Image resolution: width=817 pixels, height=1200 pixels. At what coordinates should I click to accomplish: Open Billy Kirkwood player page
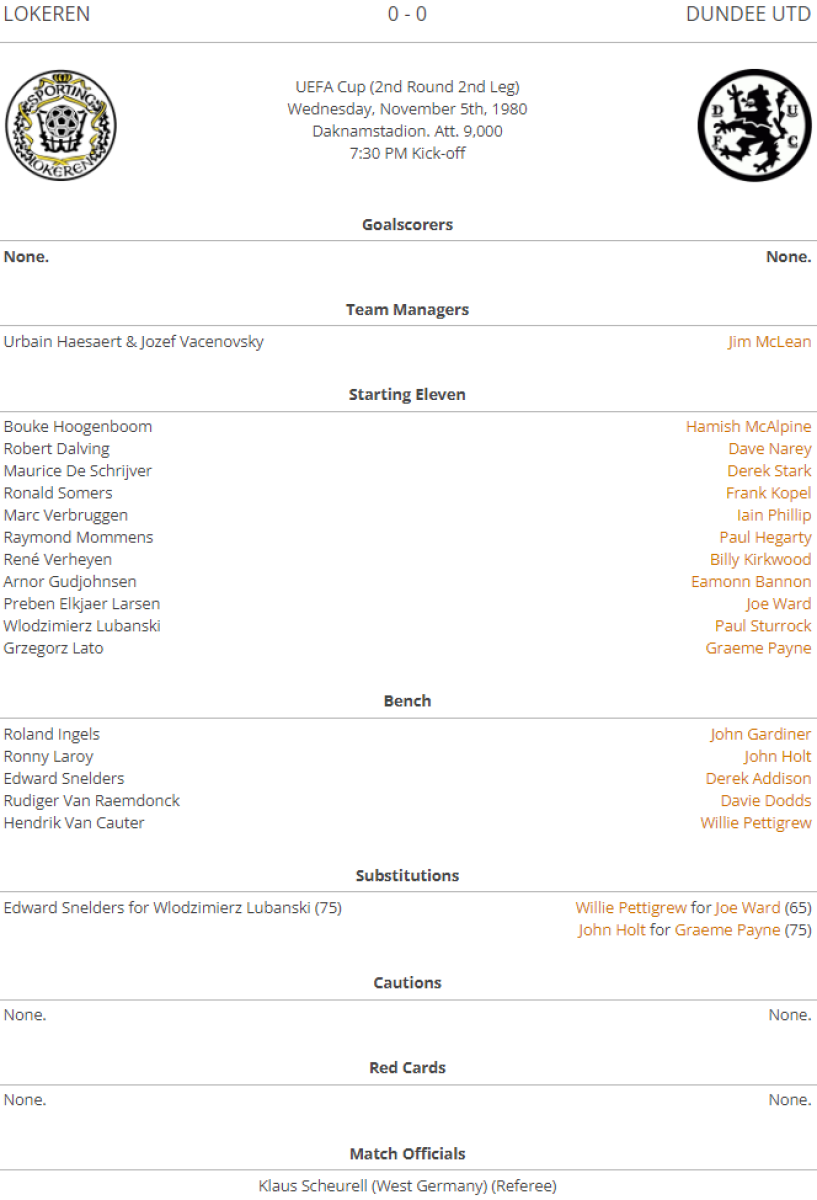[761, 559]
